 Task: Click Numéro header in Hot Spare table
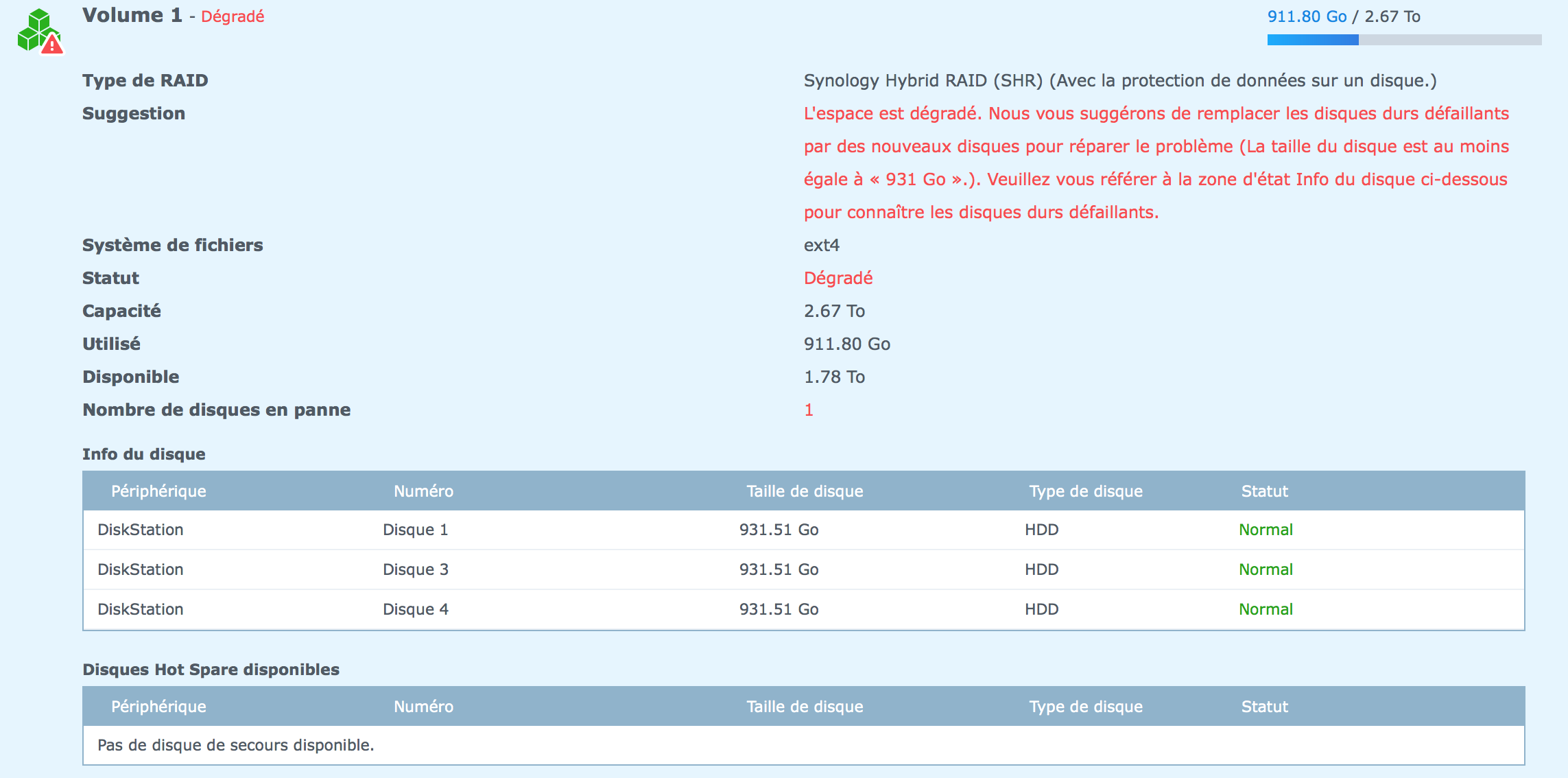click(424, 707)
